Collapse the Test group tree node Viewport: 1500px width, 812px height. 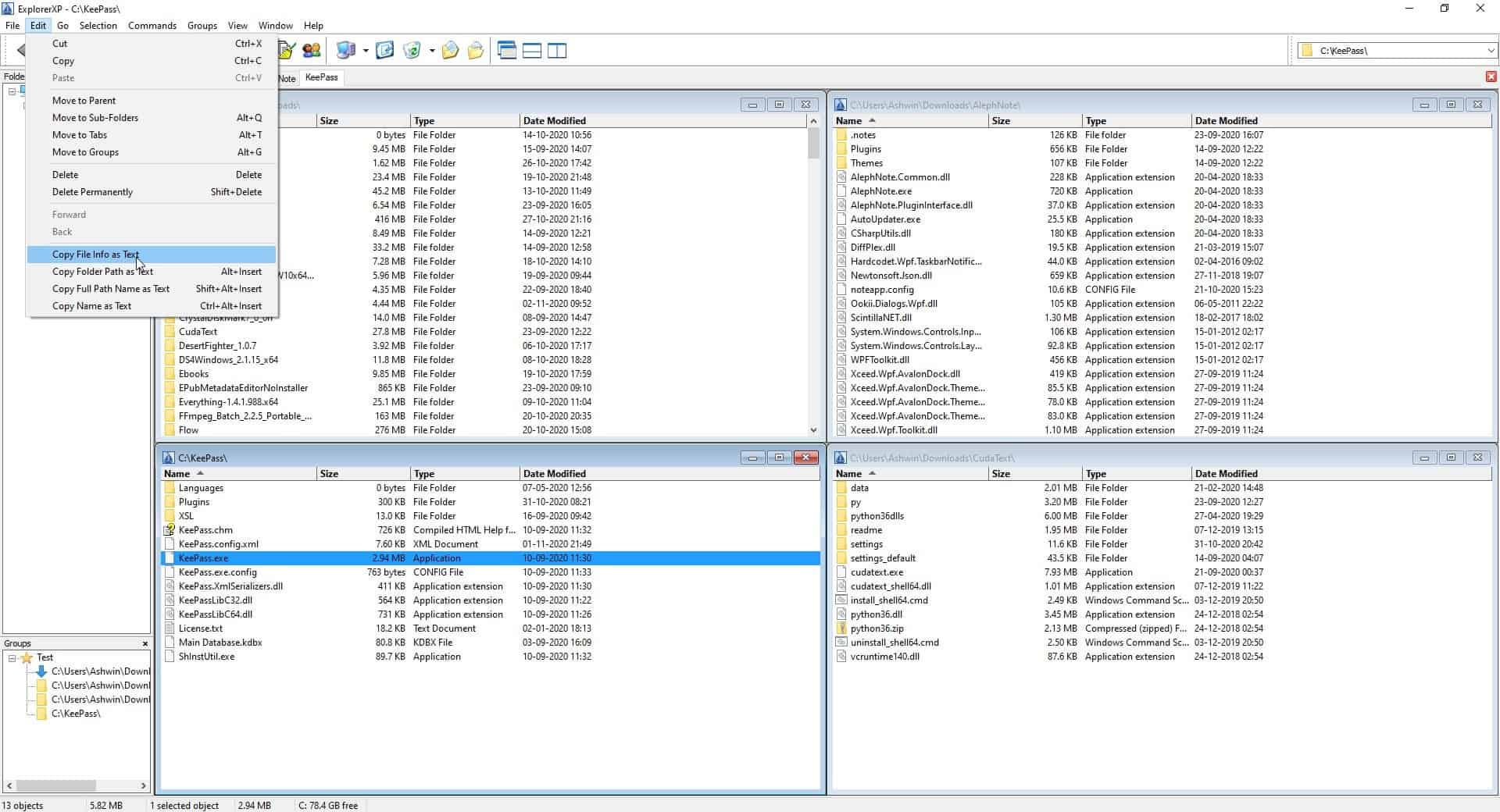click(x=12, y=657)
